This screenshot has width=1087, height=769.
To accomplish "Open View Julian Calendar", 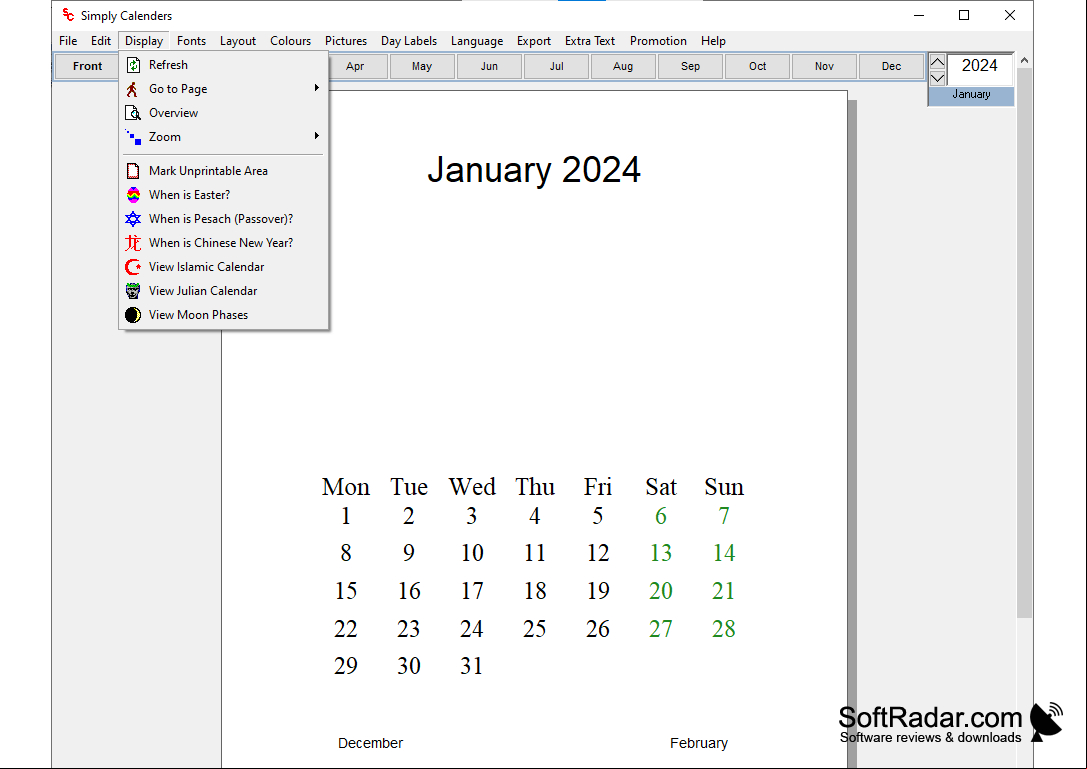I will point(223,291).
